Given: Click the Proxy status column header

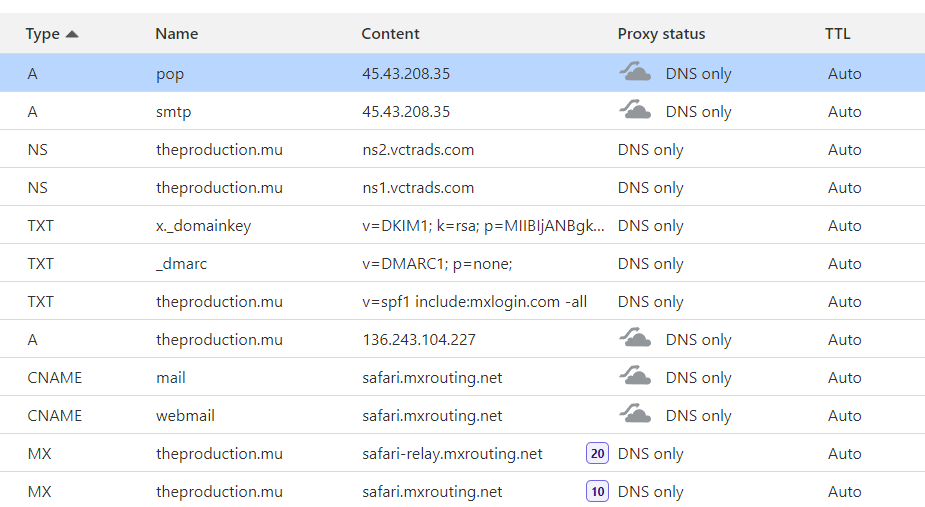Looking at the screenshot, I should [x=661, y=34].
